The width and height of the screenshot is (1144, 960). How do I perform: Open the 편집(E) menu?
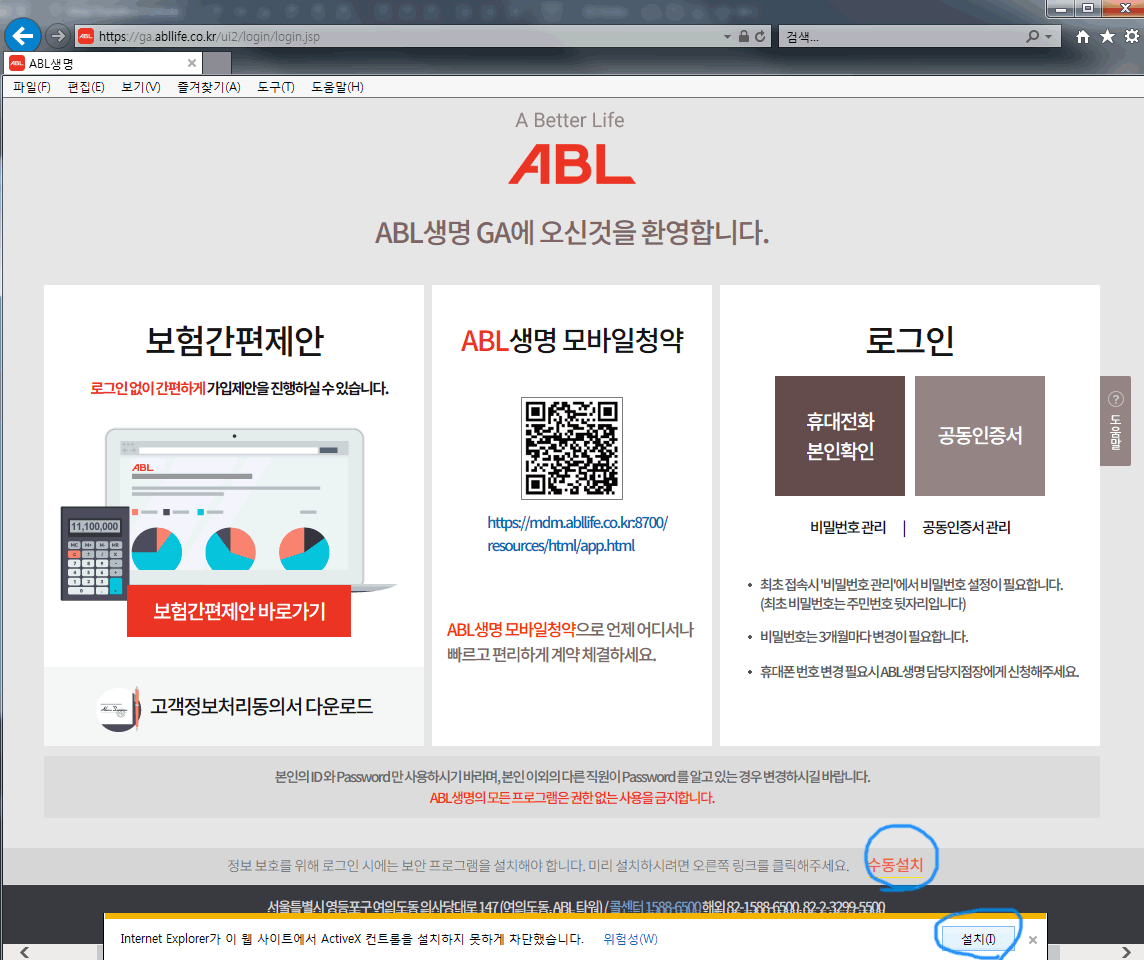(x=85, y=87)
